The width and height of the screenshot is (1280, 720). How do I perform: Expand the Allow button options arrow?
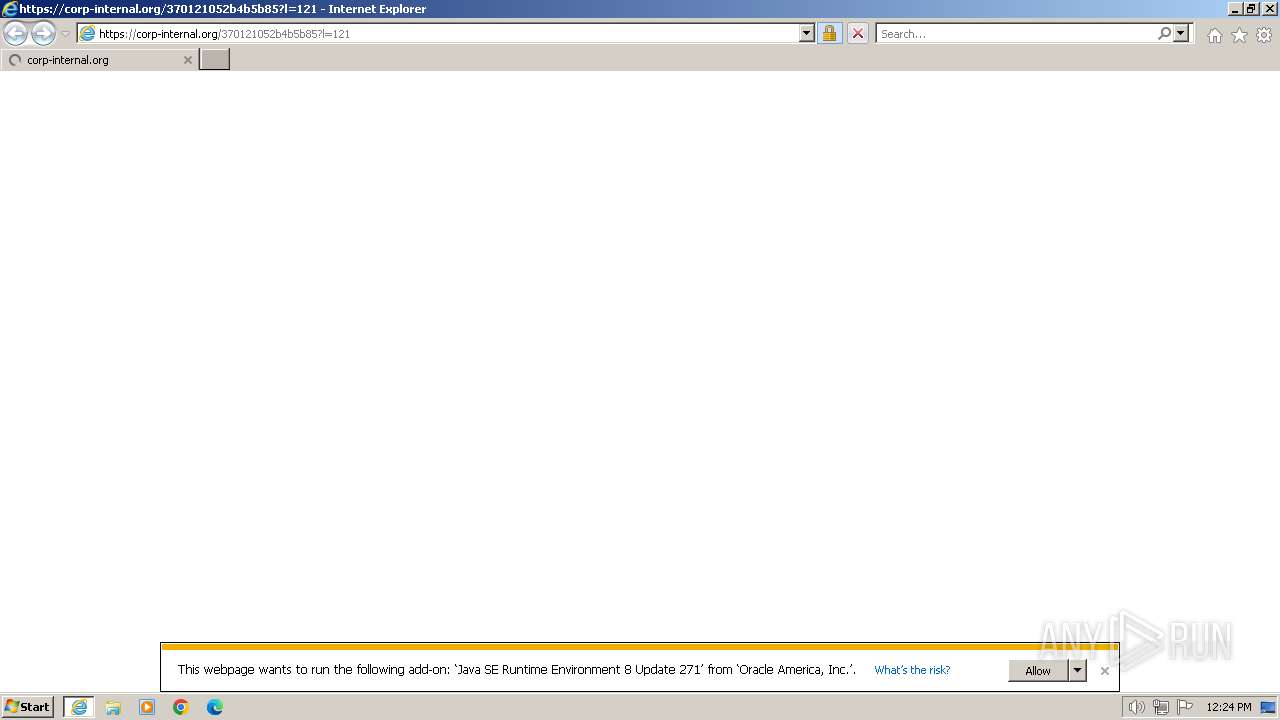[1077, 671]
